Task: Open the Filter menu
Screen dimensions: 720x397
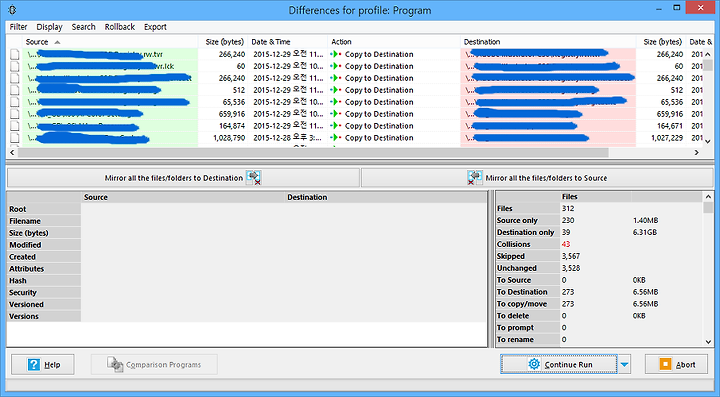Action: 18,27
